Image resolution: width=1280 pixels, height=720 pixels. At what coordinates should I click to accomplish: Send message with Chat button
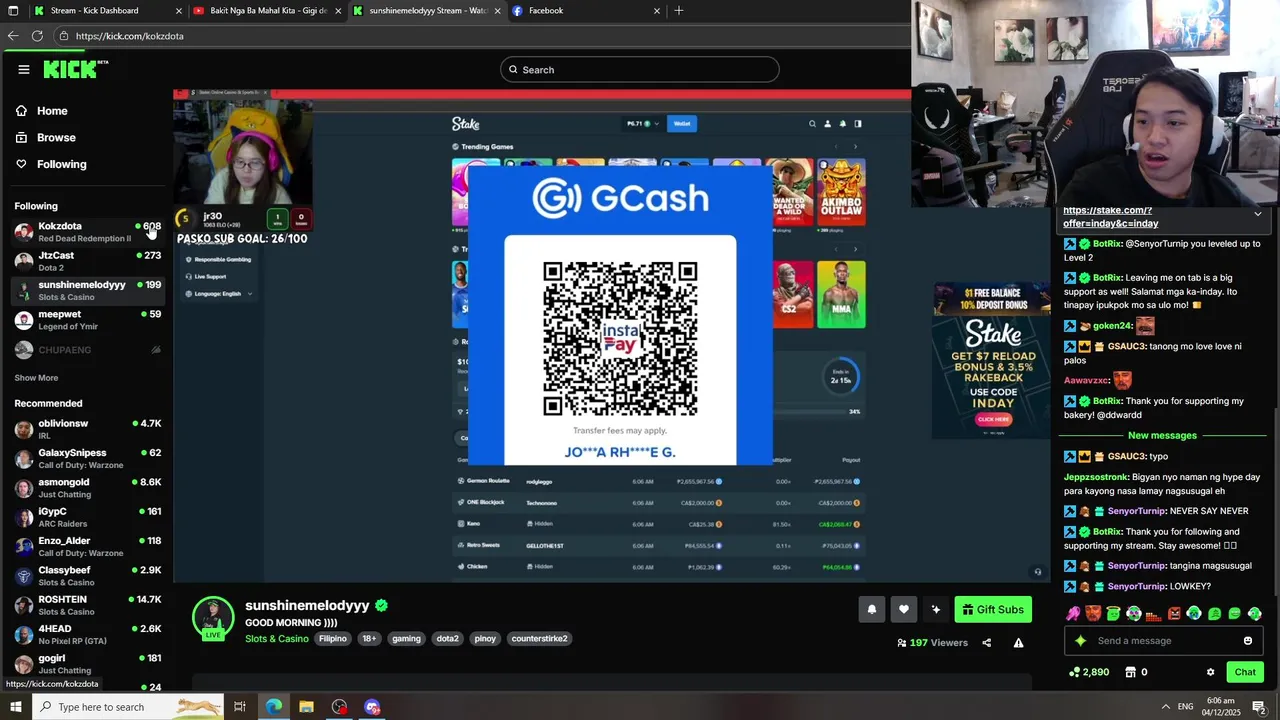point(1245,672)
